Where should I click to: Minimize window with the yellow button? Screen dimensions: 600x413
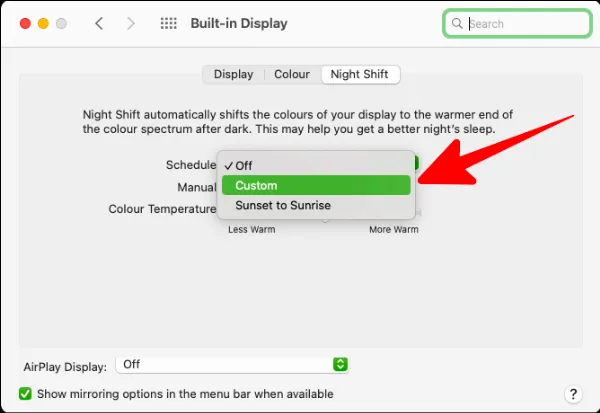[x=43, y=23]
